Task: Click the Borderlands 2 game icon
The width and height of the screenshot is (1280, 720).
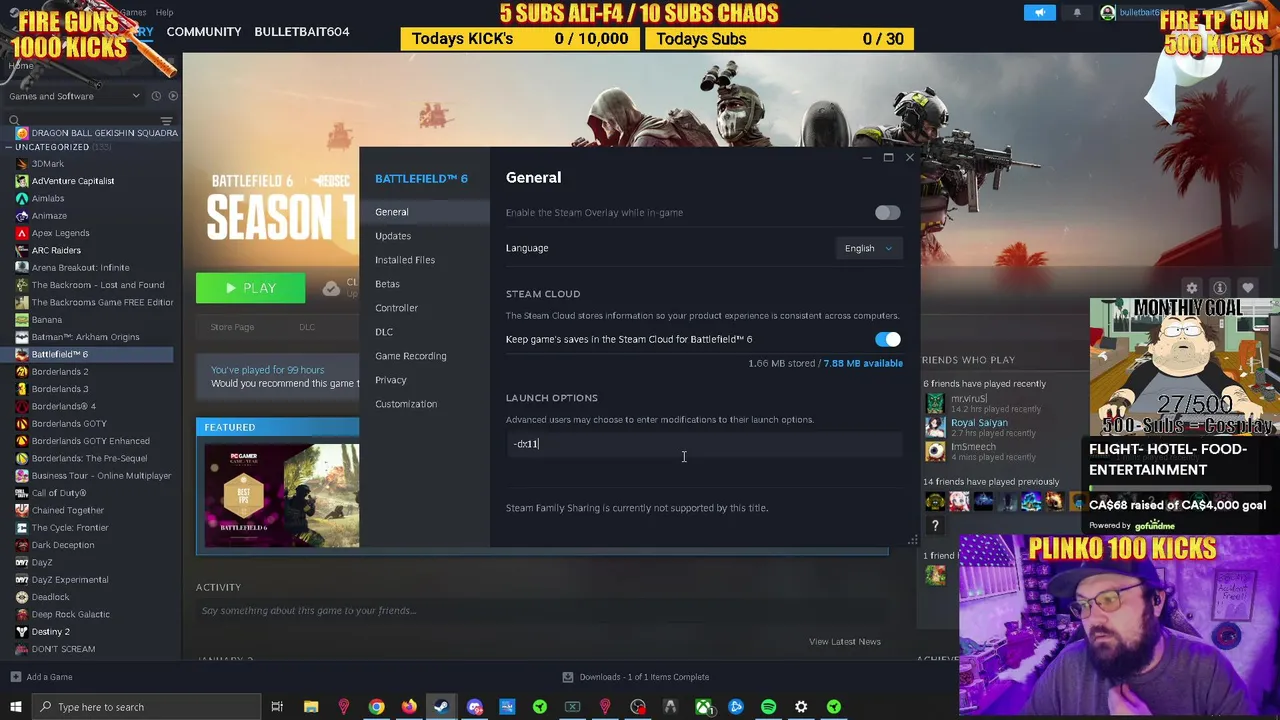Action: click(21, 372)
